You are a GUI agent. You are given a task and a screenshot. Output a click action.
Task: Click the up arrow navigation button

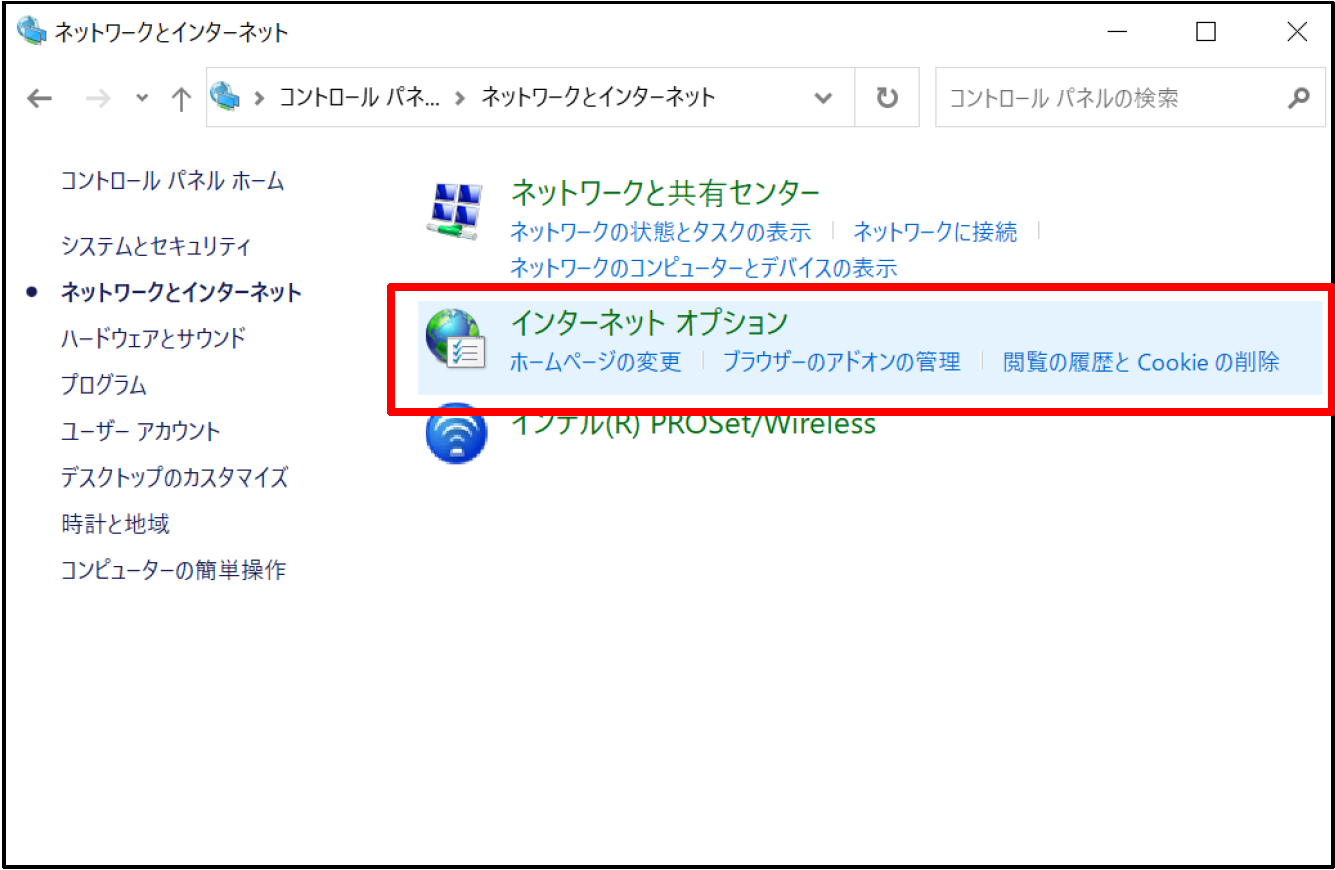point(181,98)
